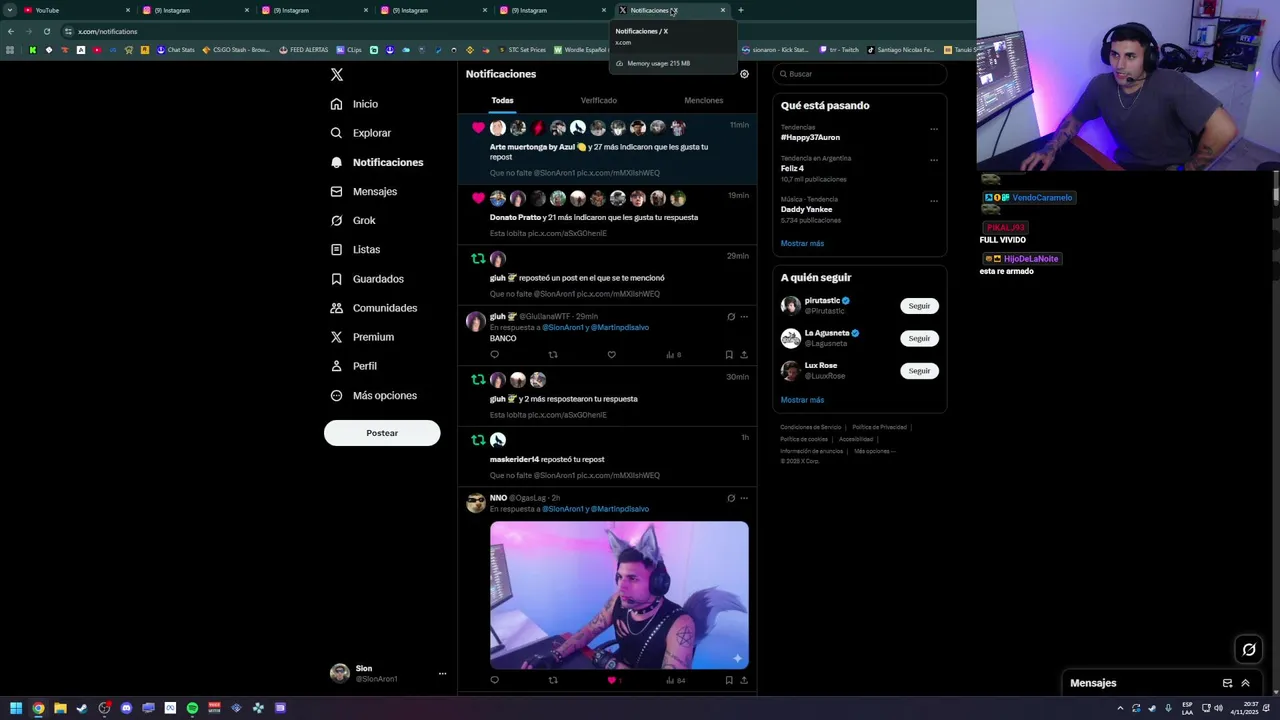This screenshot has height=720, width=1280.
Task: Open Spotify from Windows taskbar
Action: (192, 708)
